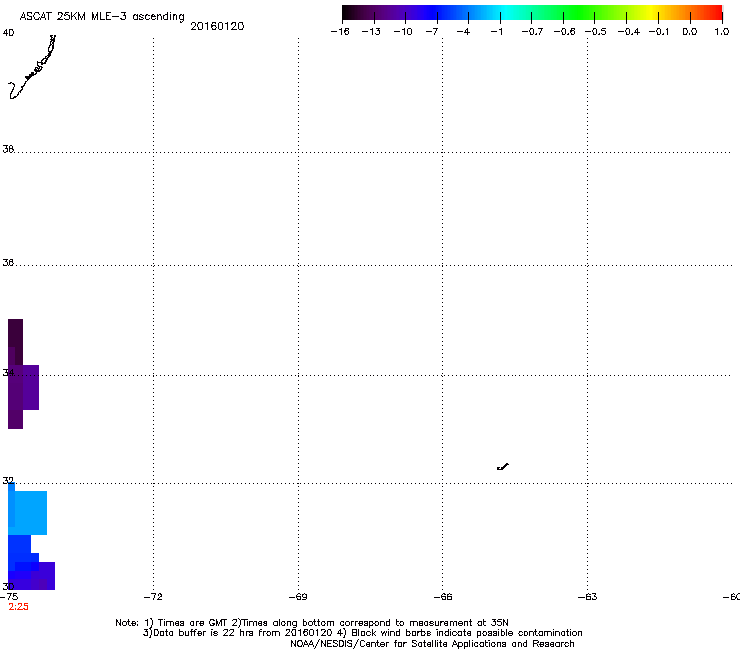Click the longitude label "-63"
The image size is (740, 650).
pyautogui.click(x=588, y=597)
